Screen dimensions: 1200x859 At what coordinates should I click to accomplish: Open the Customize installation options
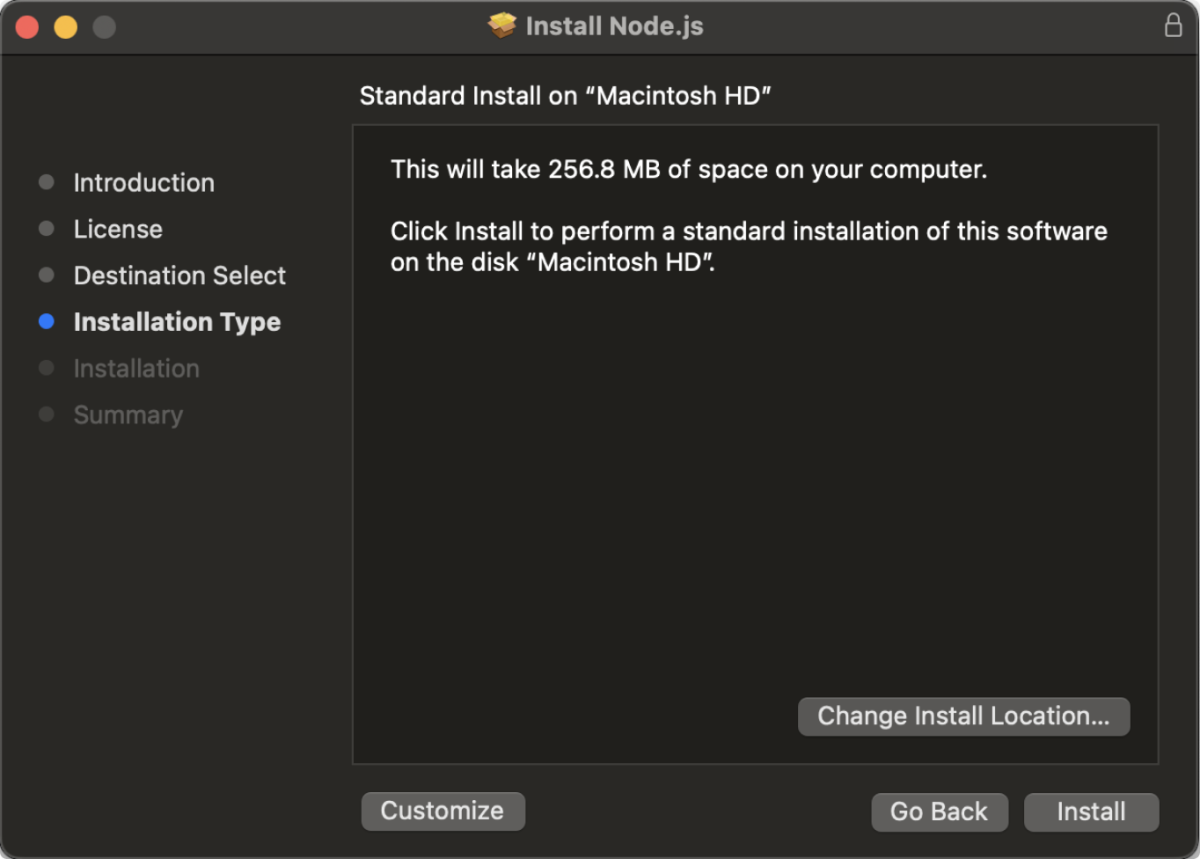pos(442,811)
